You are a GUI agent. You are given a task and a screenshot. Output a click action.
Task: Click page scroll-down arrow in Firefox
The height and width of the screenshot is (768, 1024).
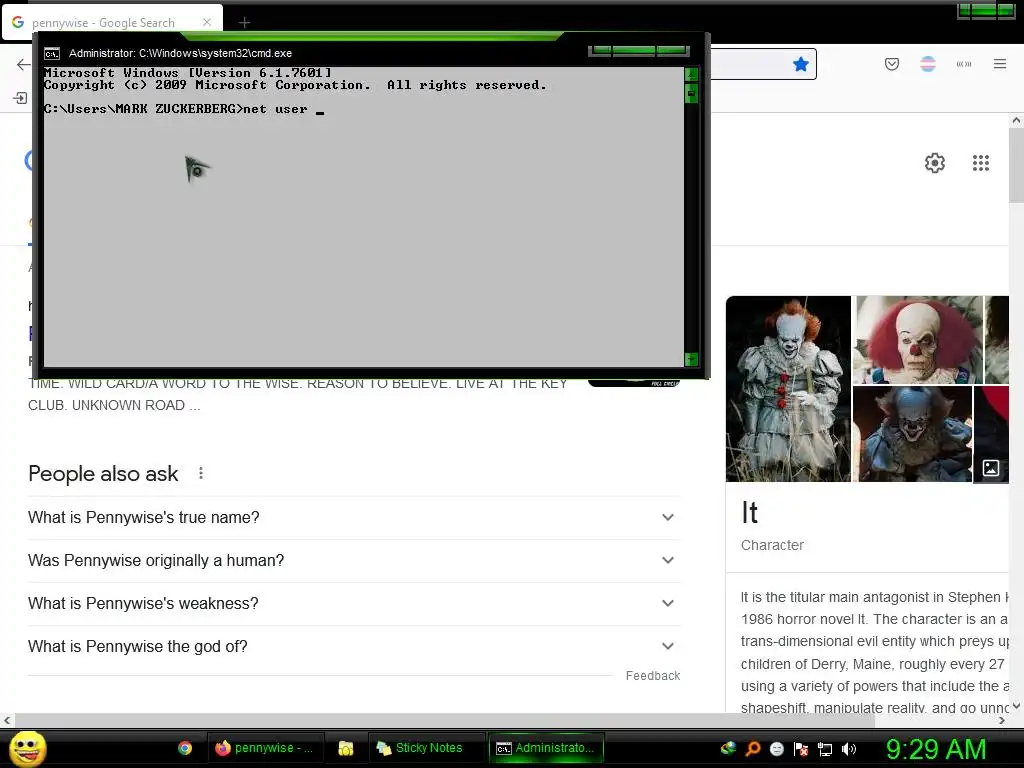1016,706
